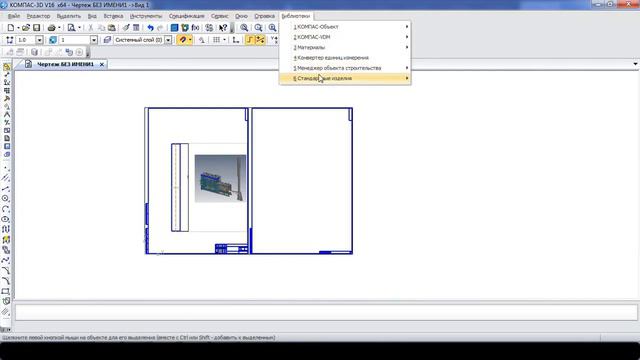
Task: Expand the КОМПАС-Объект submenu arrow
Action: [407, 27]
